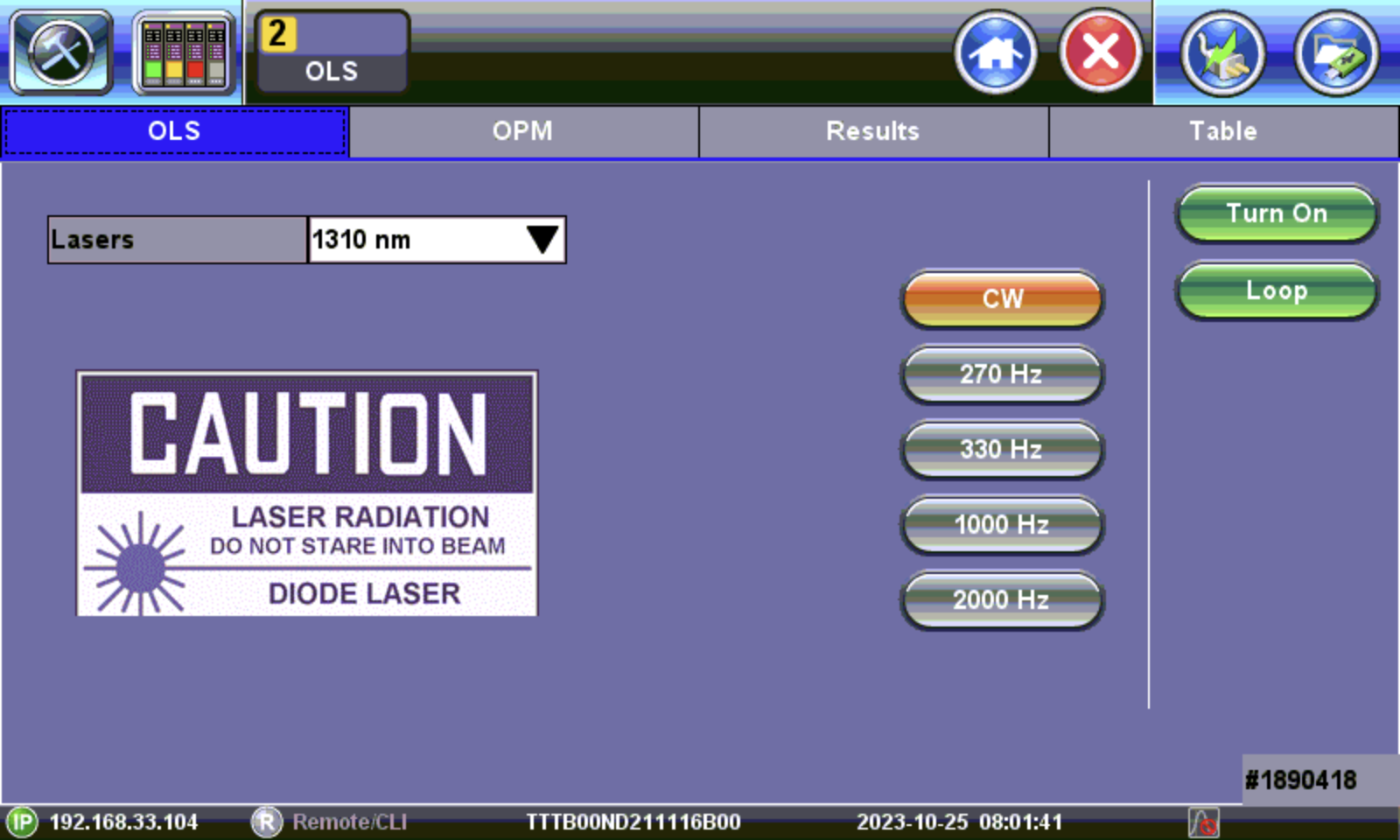1400x840 pixels.
Task: Click the Loop button
Action: click(1277, 290)
